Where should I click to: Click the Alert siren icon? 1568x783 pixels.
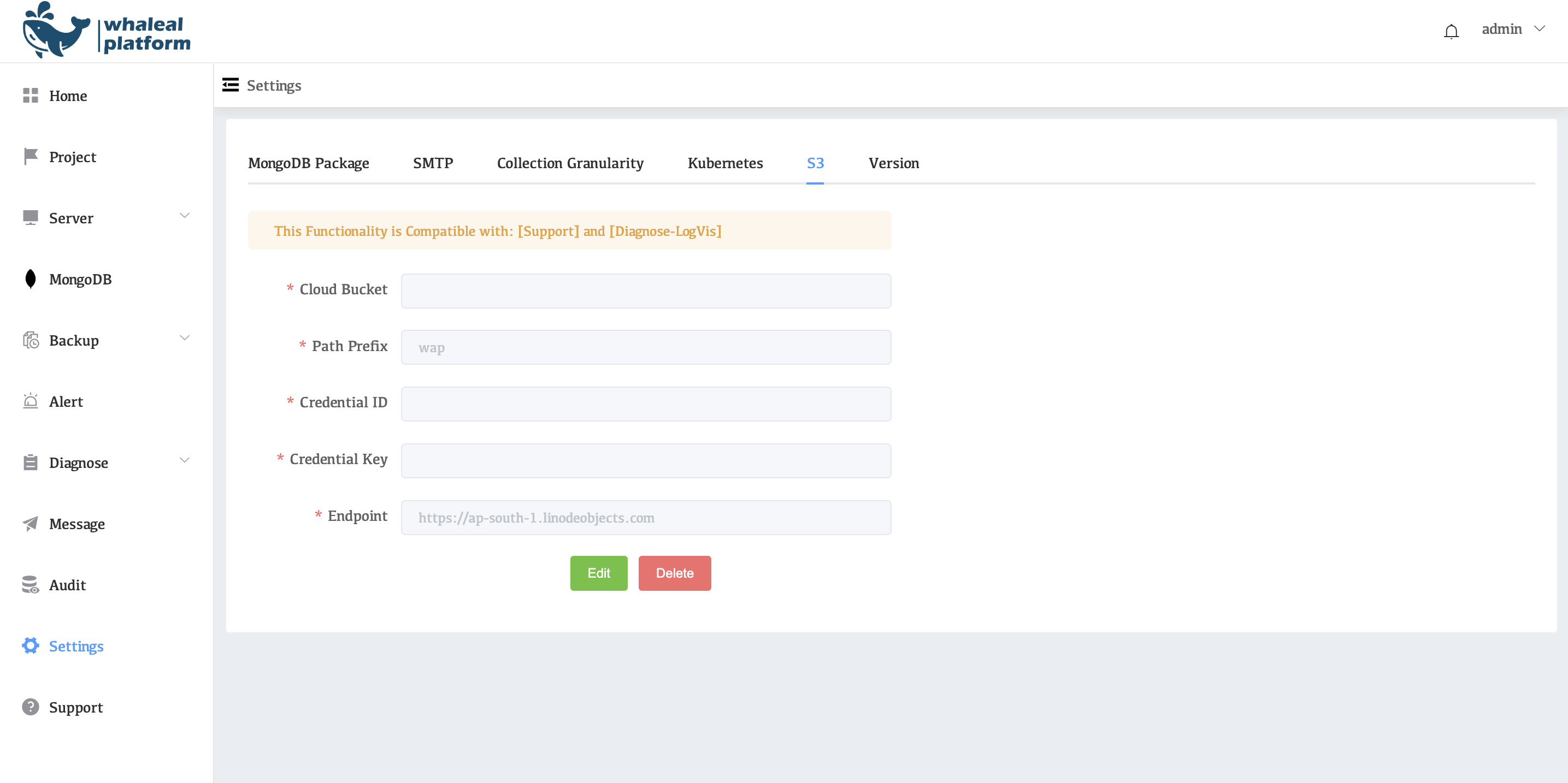tap(31, 401)
